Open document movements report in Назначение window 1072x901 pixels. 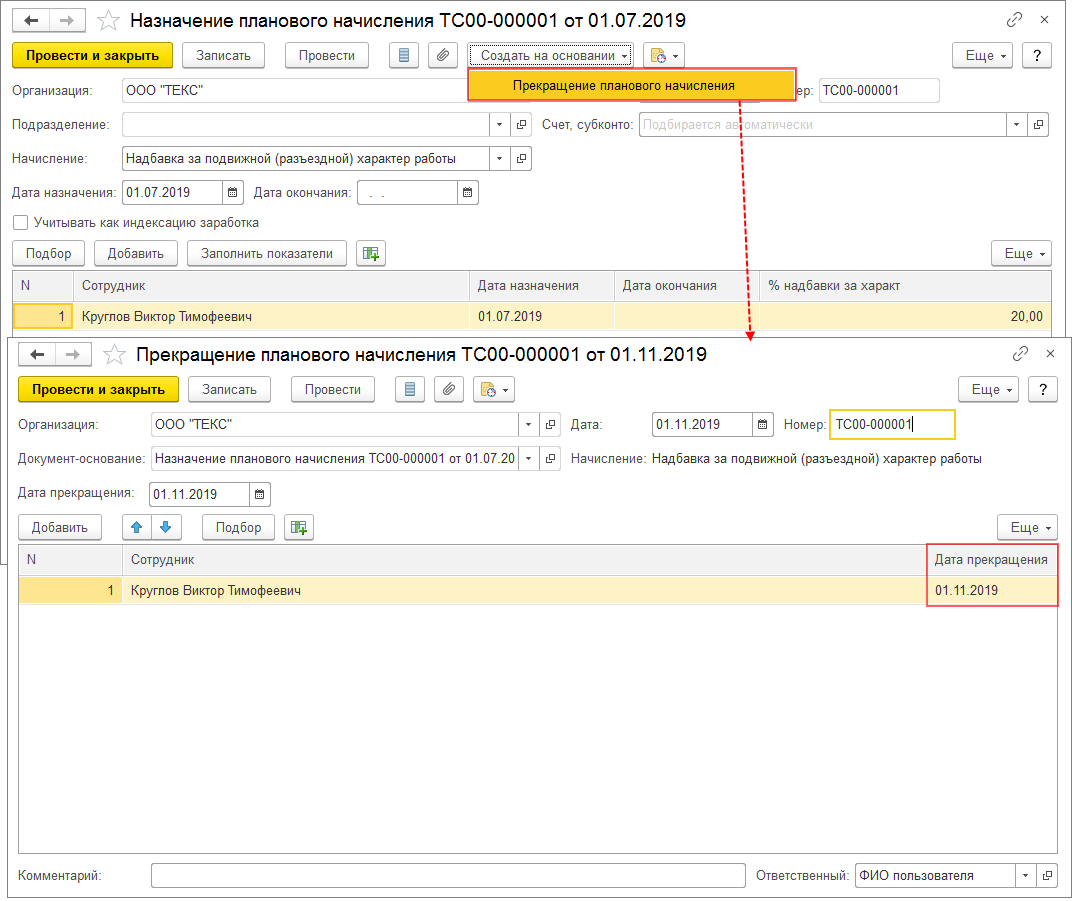coord(404,55)
